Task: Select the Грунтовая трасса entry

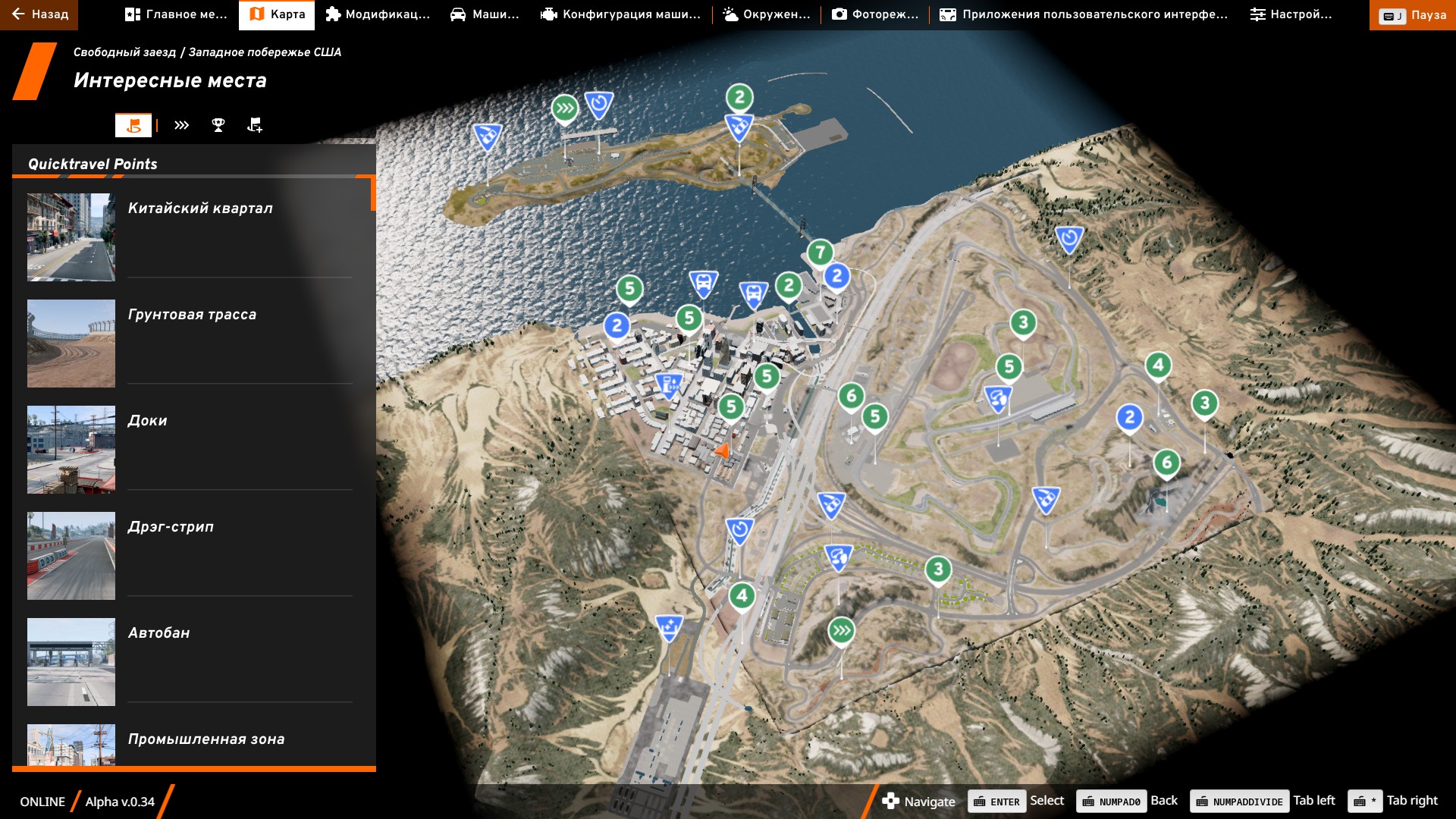Action: pyautogui.click(x=190, y=344)
